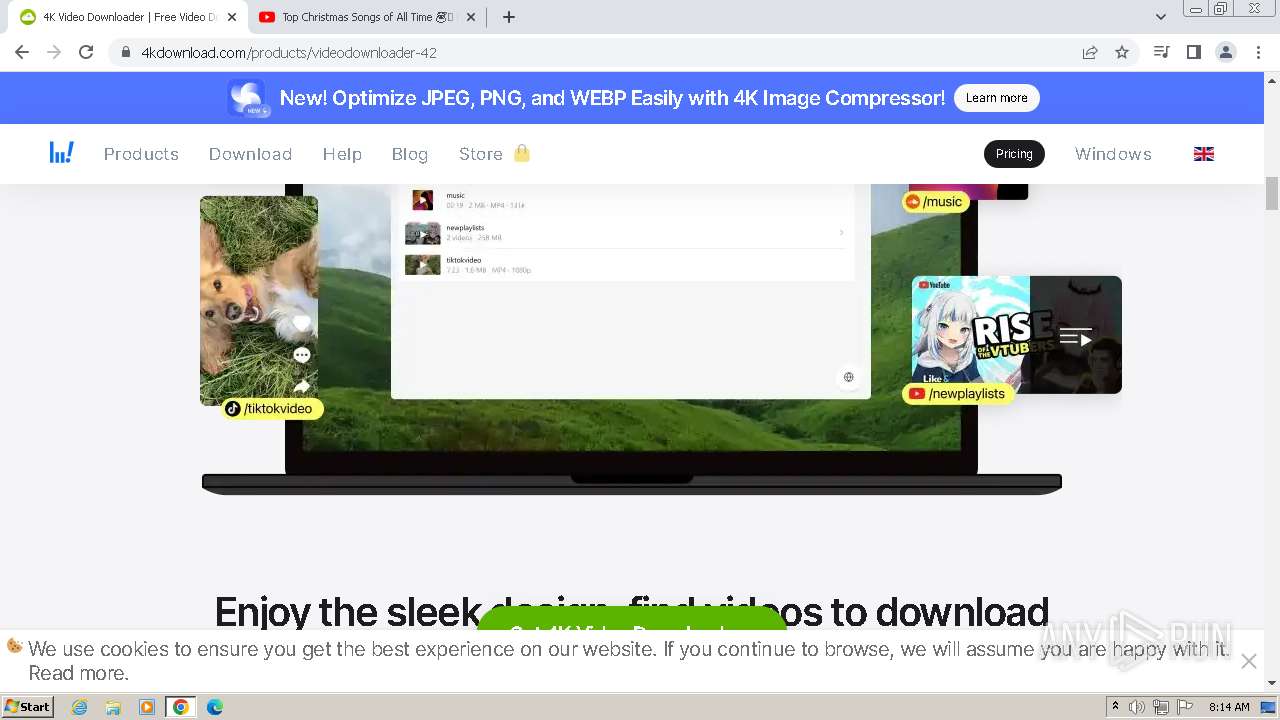1280x720 pixels.
Task: Click the globe icon in app mockup
Action: [848, 377]
